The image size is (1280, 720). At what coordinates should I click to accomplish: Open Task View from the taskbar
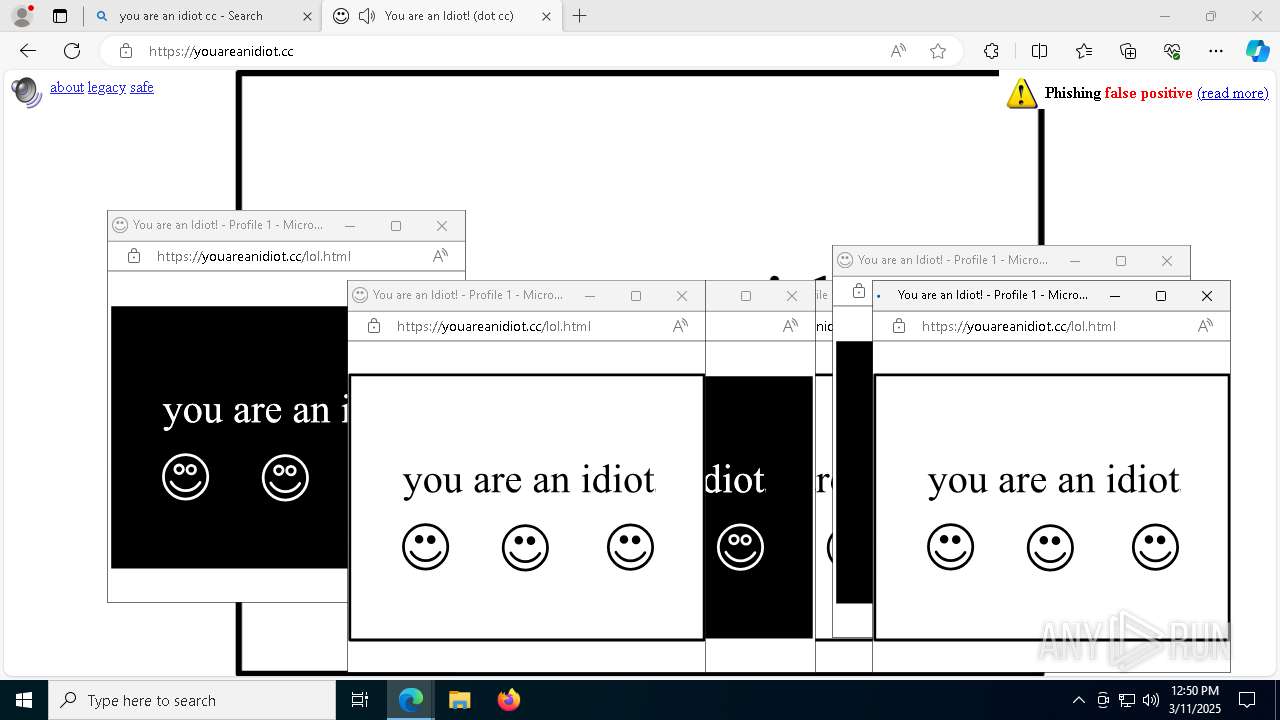pos(360,700)
